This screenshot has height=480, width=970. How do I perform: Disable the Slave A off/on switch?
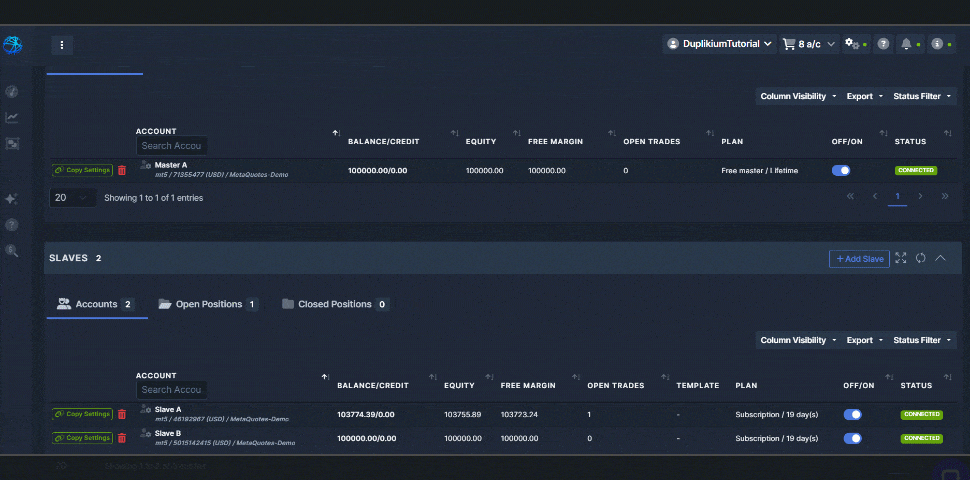click(x=853, y=414)
